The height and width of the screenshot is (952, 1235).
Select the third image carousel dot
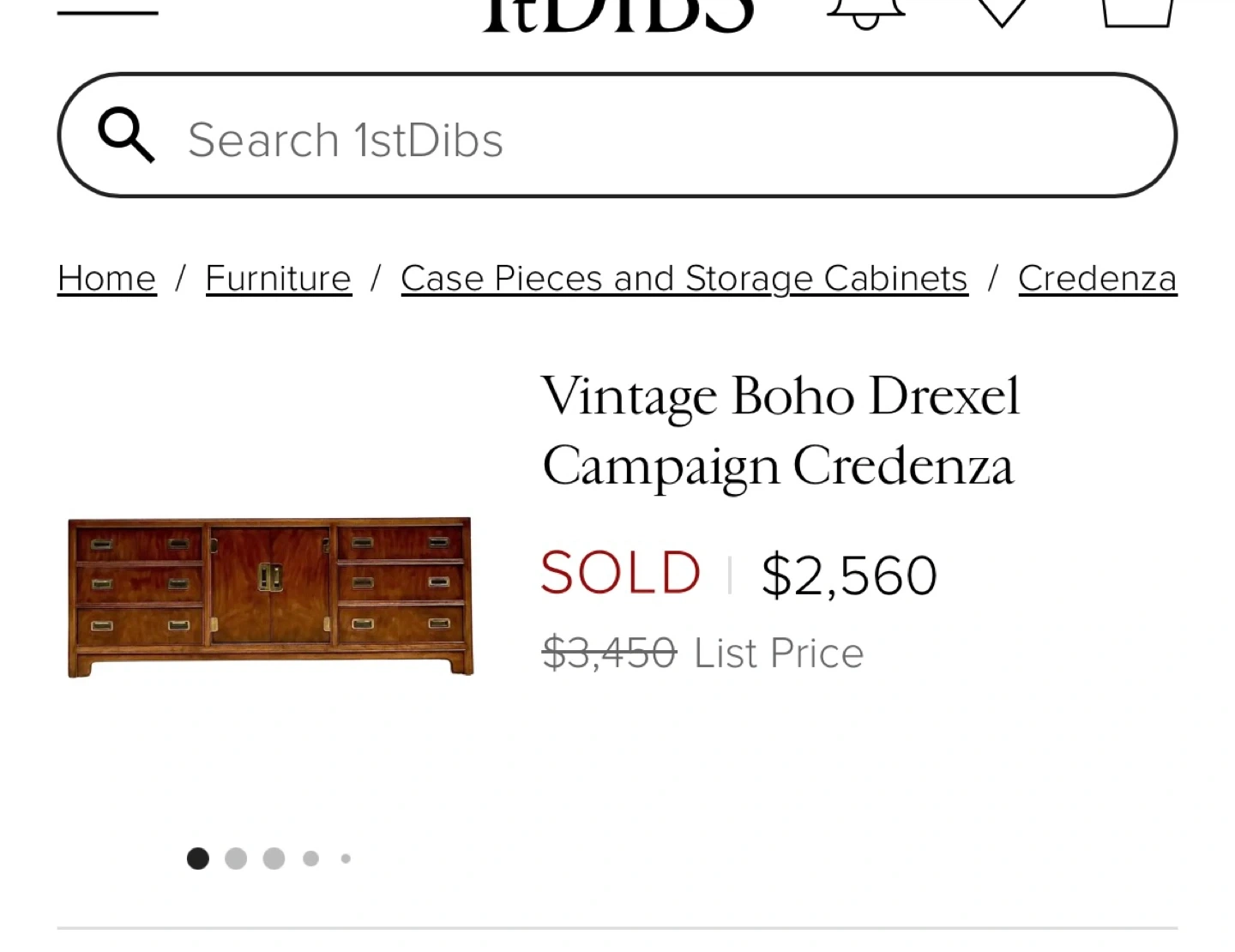[x=274, y=859]
